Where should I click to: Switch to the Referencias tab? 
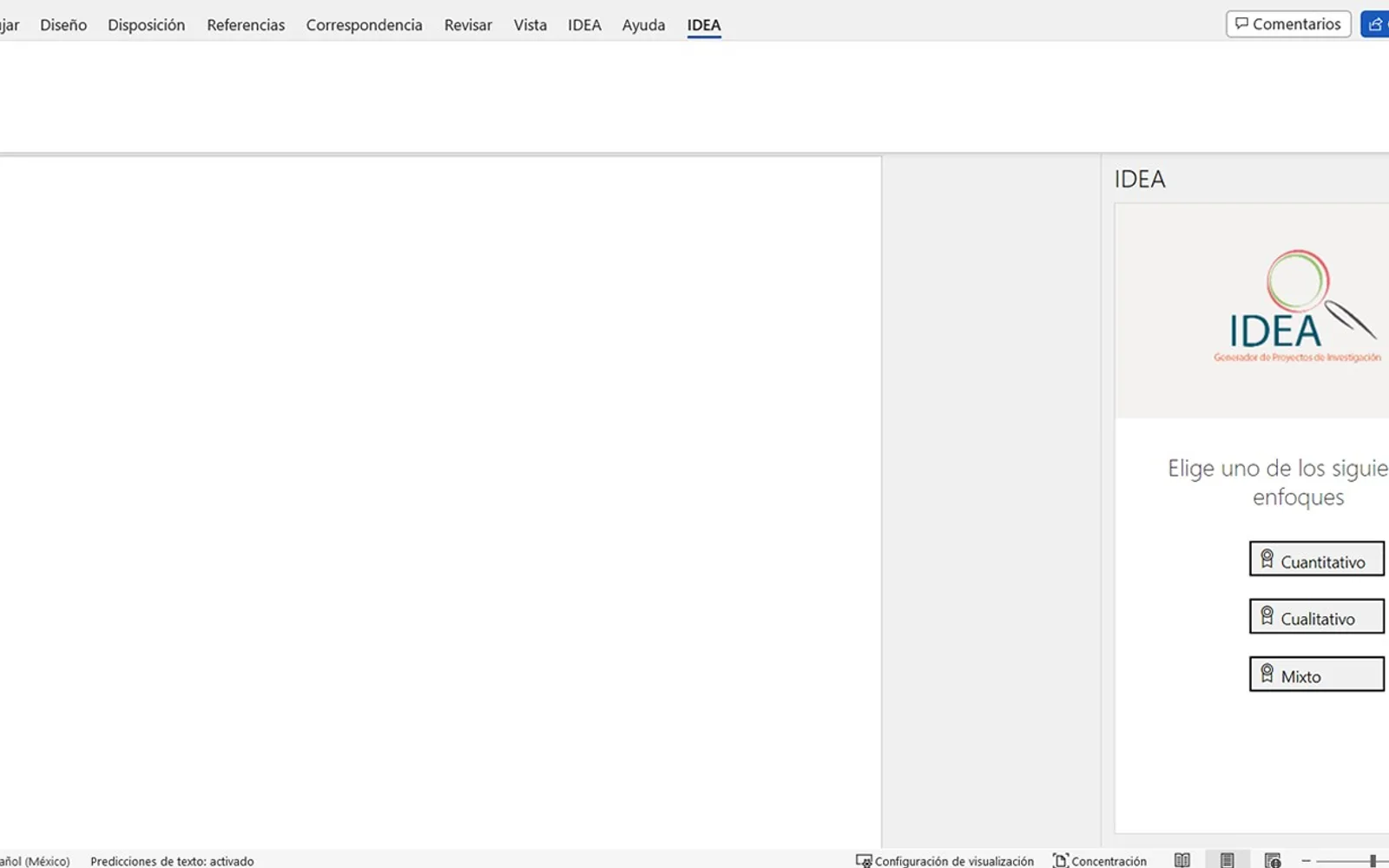click(246, 25)
